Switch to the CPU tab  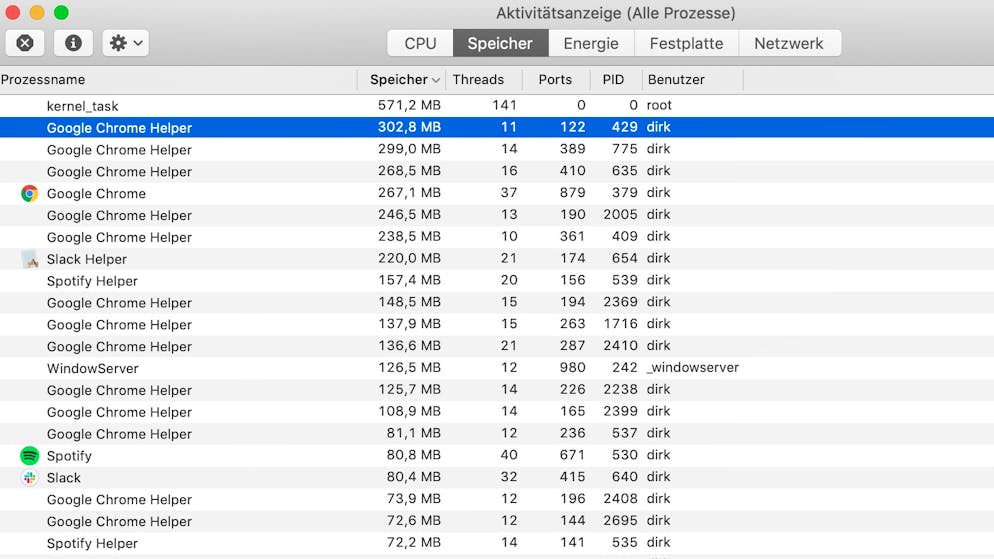point(420,43)
